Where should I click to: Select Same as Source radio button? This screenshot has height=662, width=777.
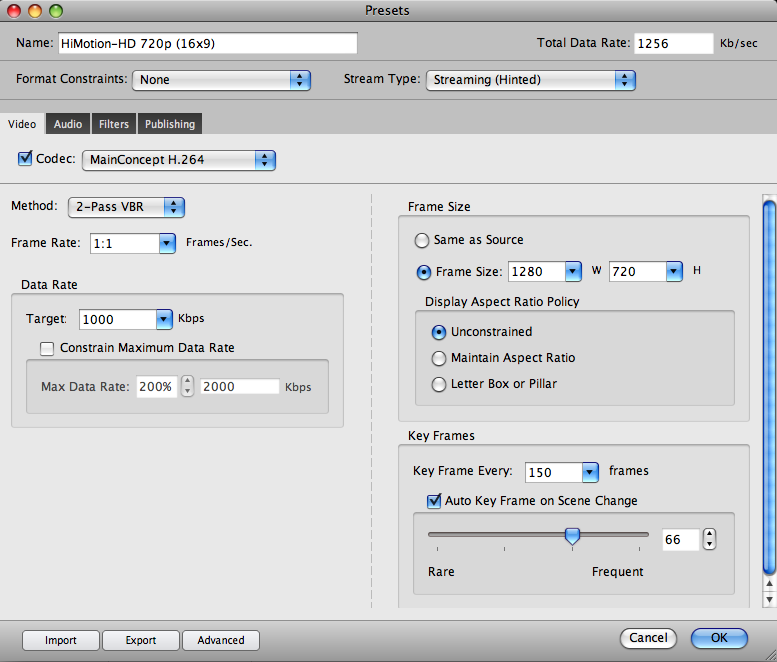[x=422, y=240]
